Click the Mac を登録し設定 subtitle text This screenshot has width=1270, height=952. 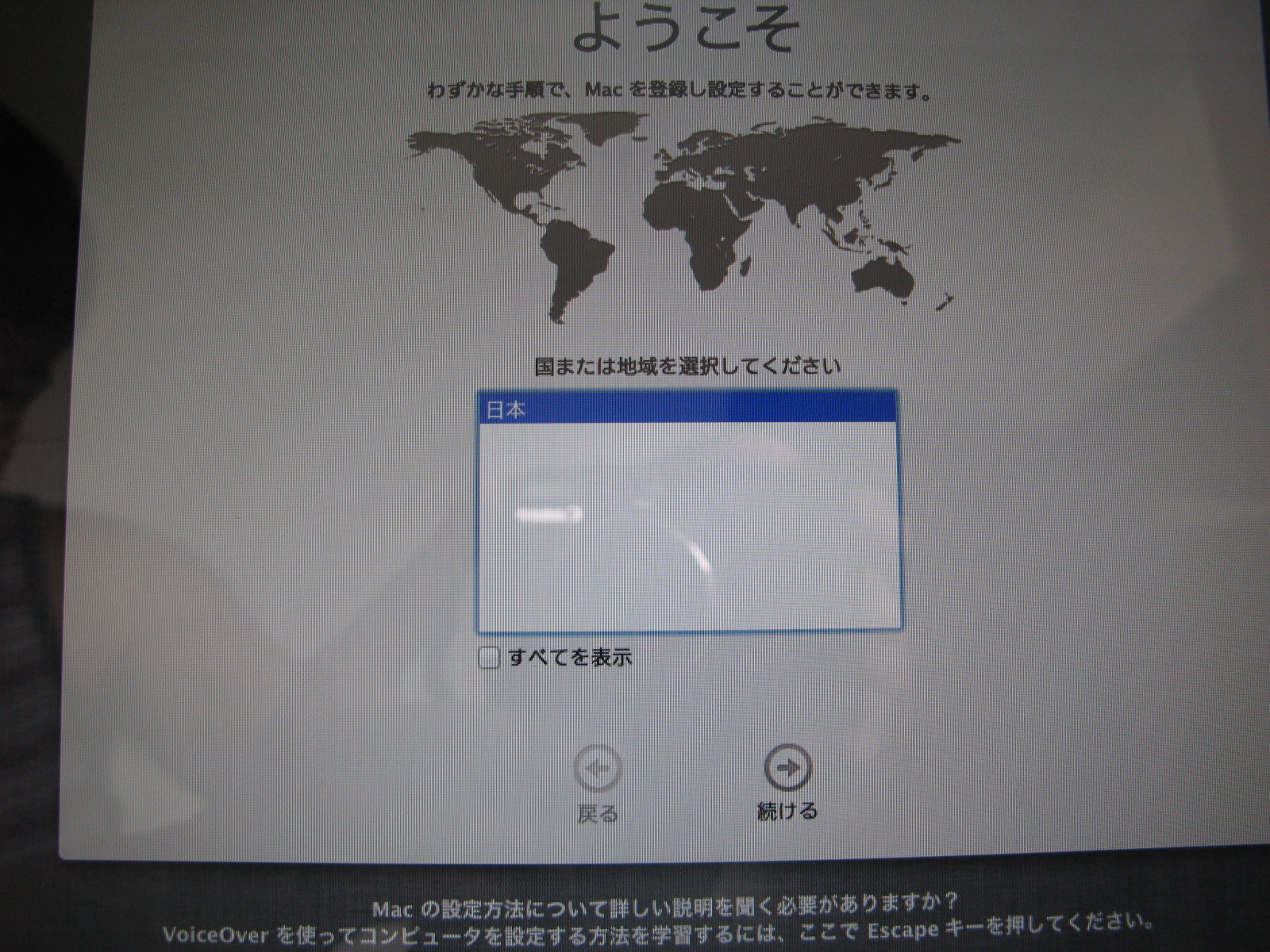(x=679, y=90)
